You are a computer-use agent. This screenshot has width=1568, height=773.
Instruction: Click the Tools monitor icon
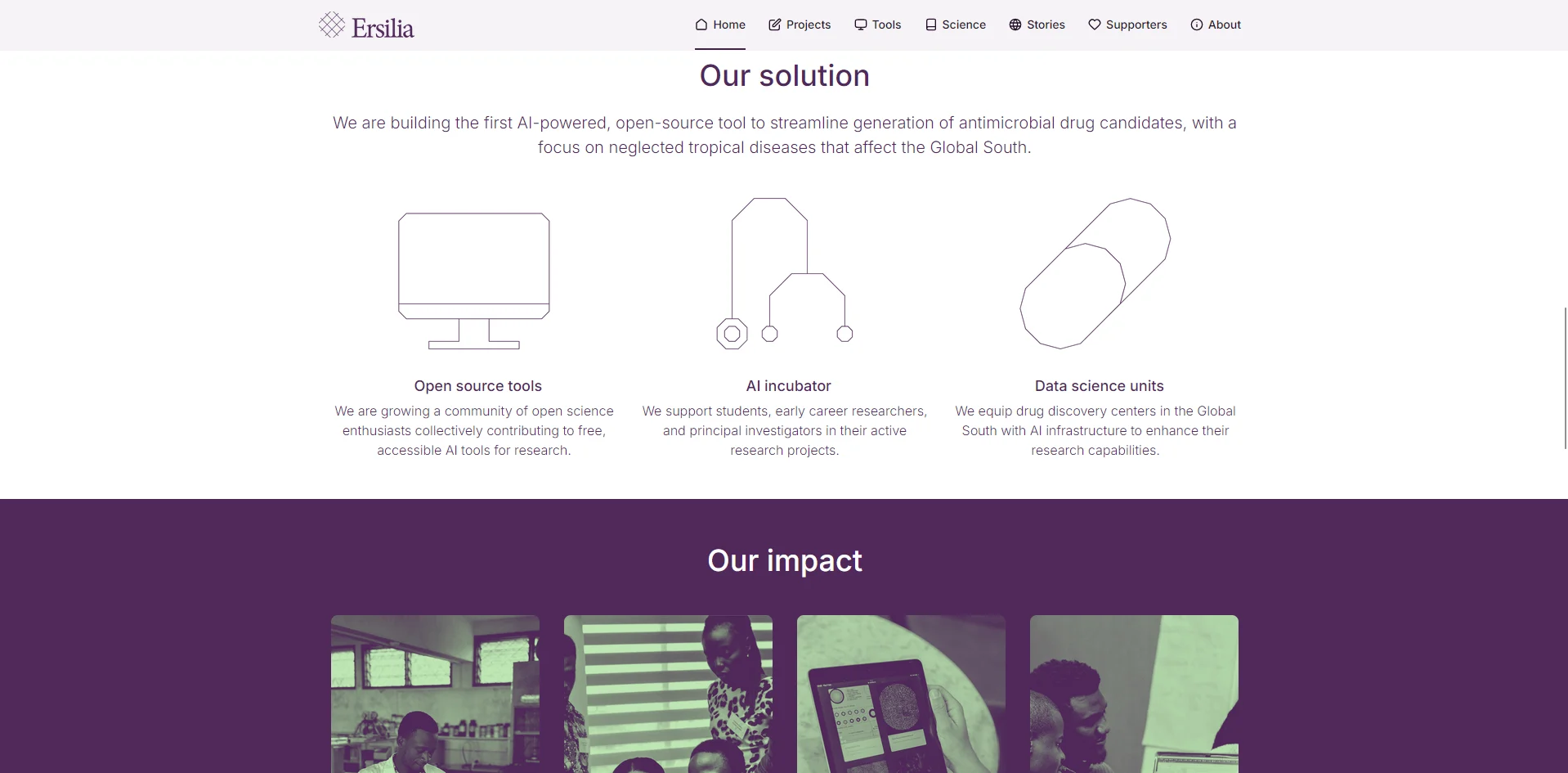tap(861, 25)
